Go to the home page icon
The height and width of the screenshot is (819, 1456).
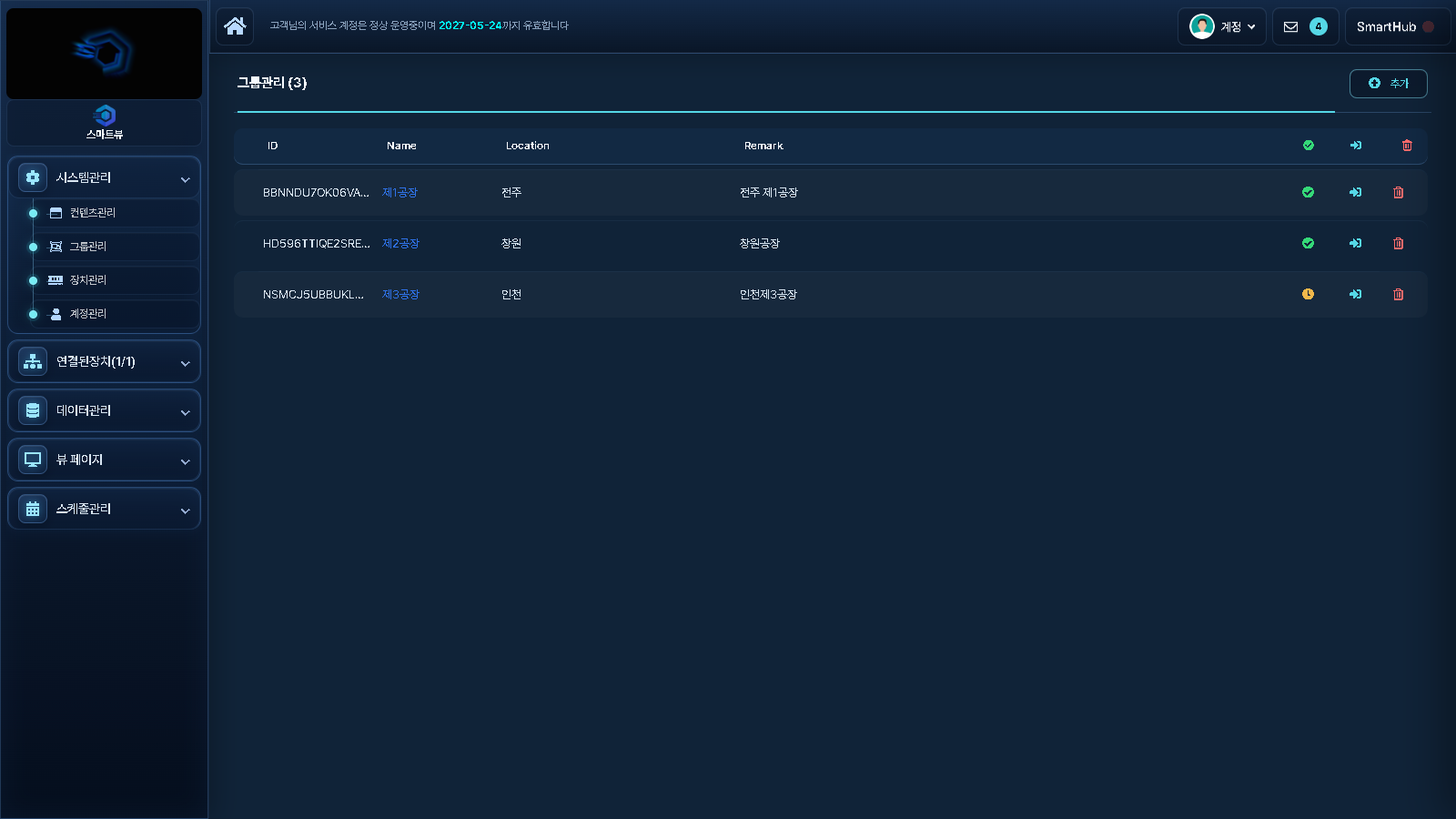[235, 25]
